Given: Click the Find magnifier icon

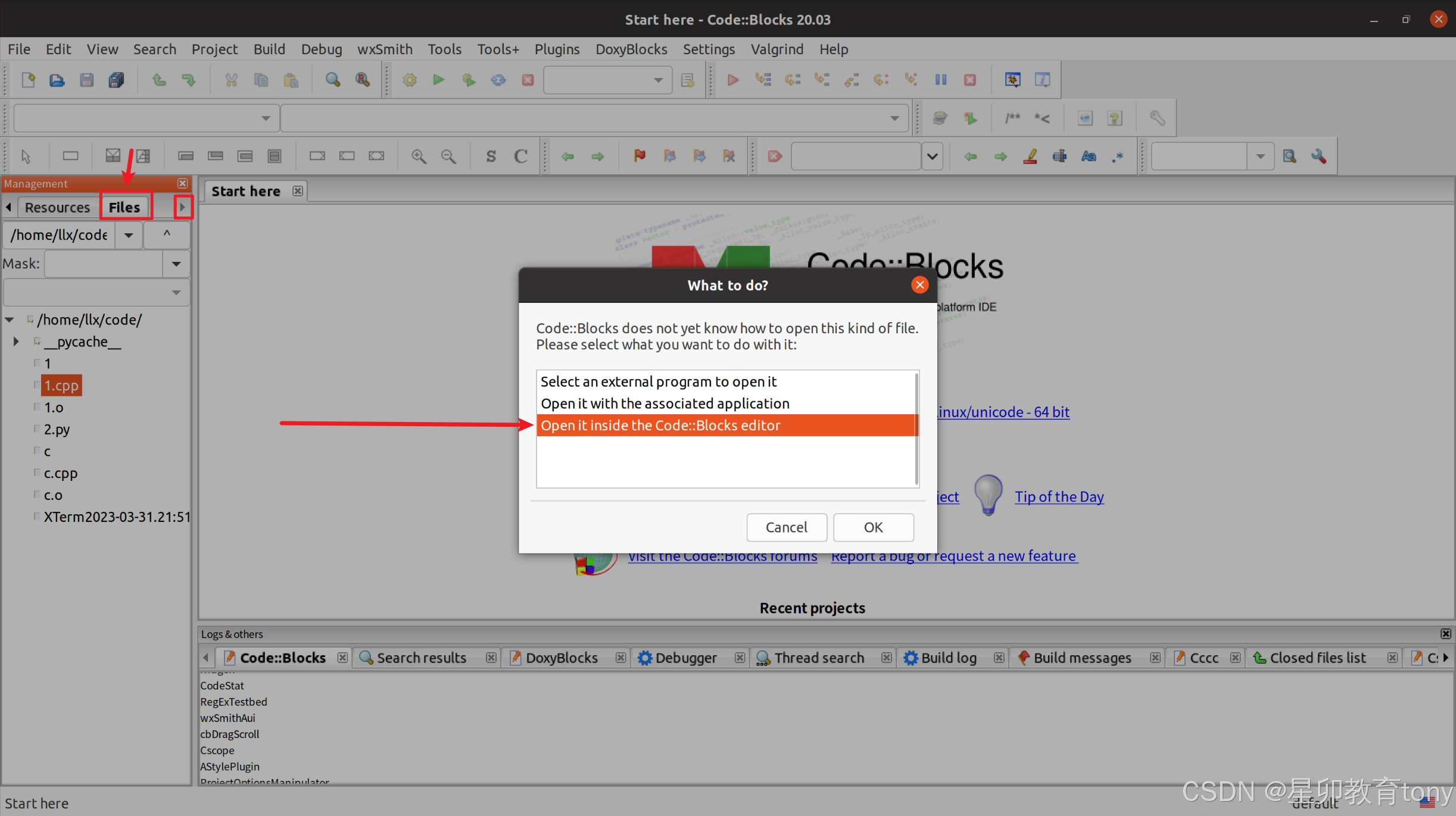Looking at the screenshot, I should [x=333, y=80].
